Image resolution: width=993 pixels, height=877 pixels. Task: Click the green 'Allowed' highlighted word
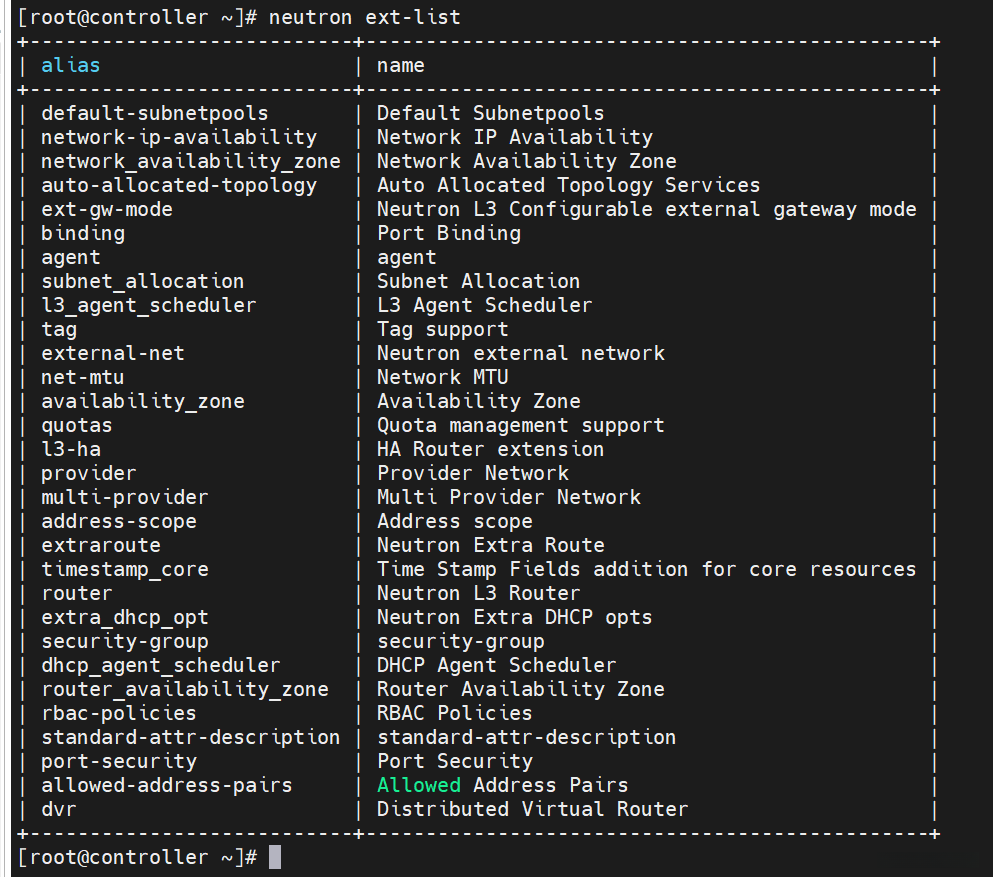point(418,785)
